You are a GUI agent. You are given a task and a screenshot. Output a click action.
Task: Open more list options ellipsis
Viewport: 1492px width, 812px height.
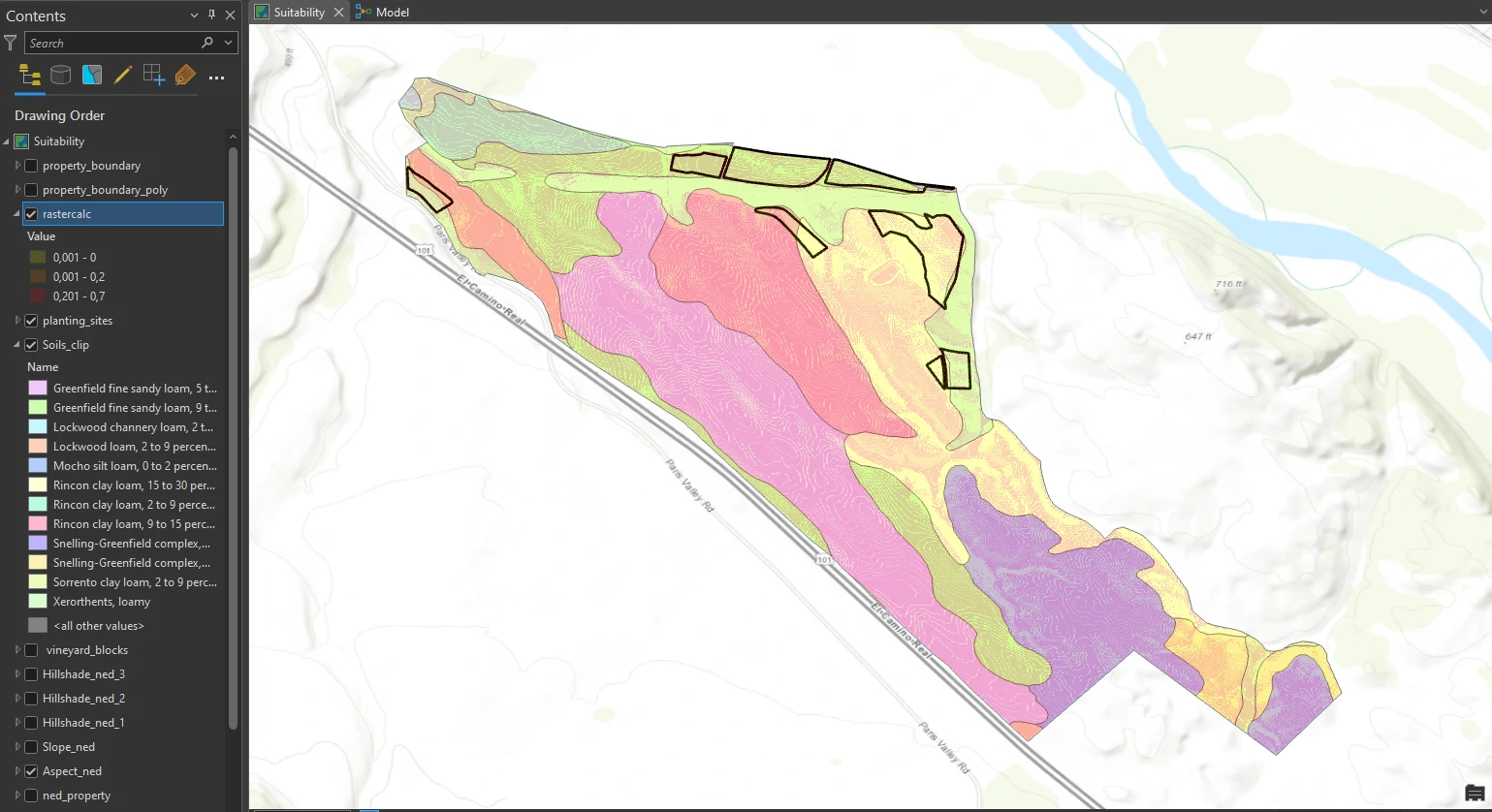coord(216,78)
